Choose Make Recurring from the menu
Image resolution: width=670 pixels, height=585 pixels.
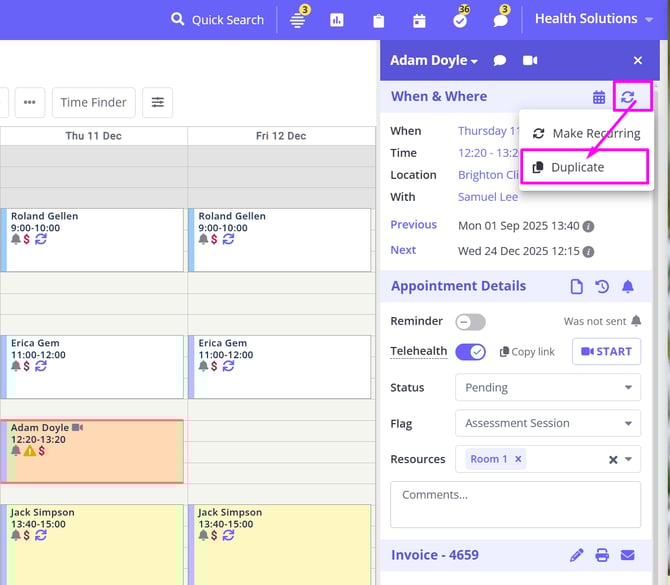(x=595, y=133)
